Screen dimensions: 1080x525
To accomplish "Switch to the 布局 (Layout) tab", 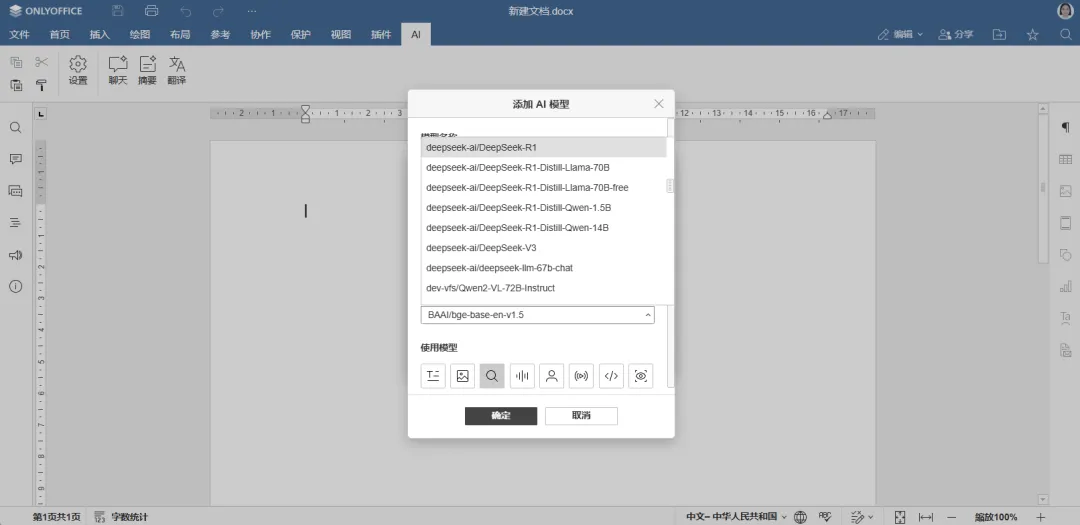I will click(x=180, y=34).
